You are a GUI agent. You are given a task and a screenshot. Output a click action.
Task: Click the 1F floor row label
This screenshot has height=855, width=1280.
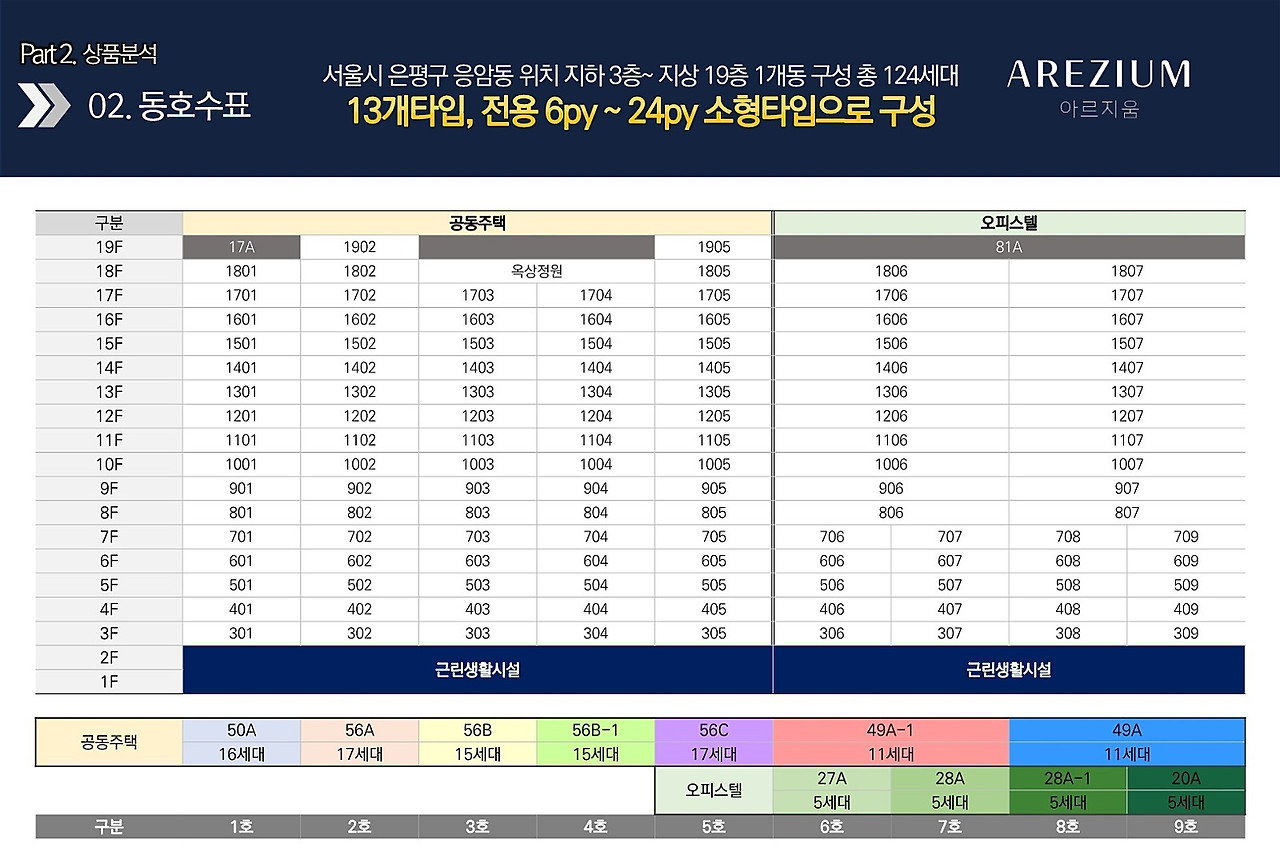[x=109, y=682]
